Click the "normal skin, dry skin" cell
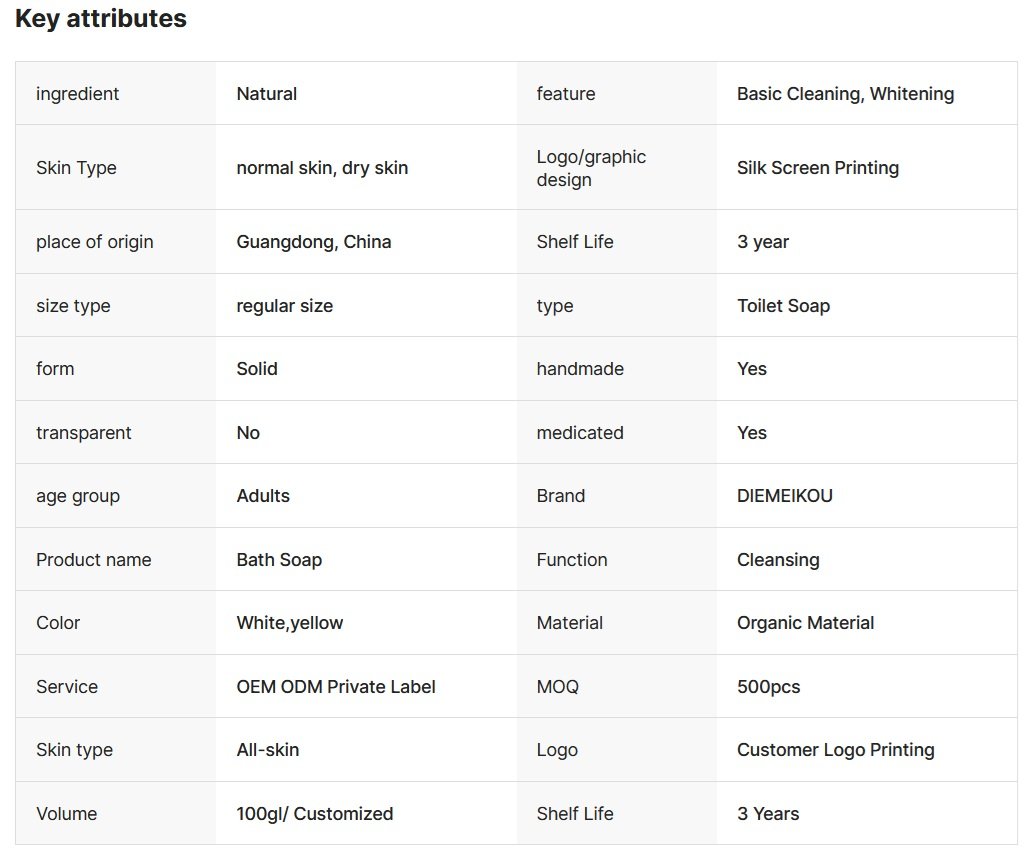This screenshot has width=1033, height=858. point(322,168)
